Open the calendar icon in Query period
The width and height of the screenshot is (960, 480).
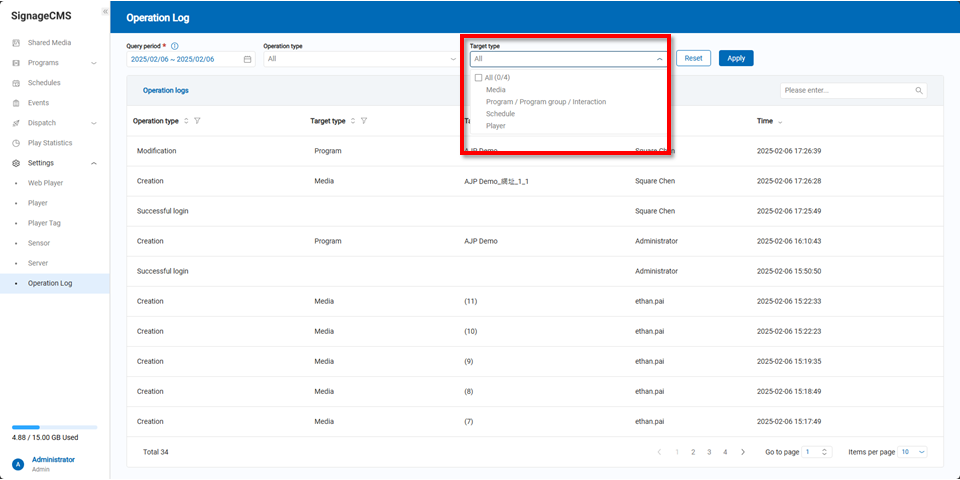(x=248, y=59)
